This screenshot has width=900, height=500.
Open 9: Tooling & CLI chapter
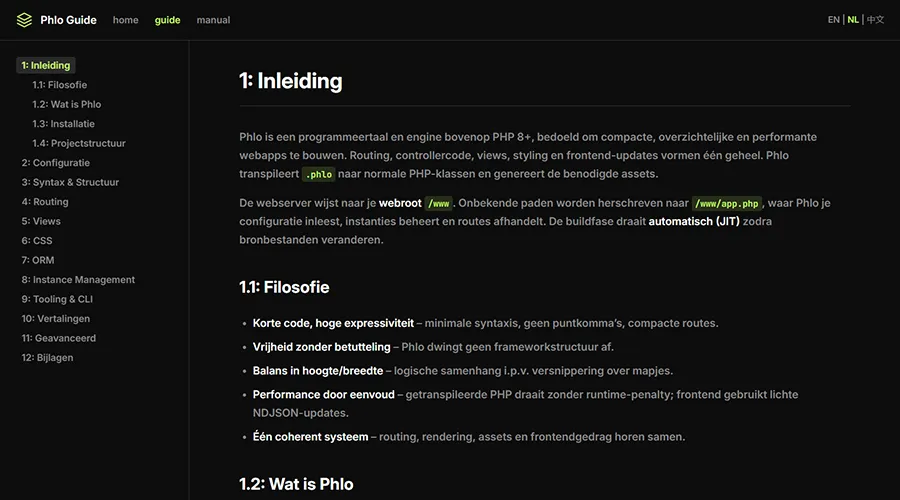tap(57, 299)
